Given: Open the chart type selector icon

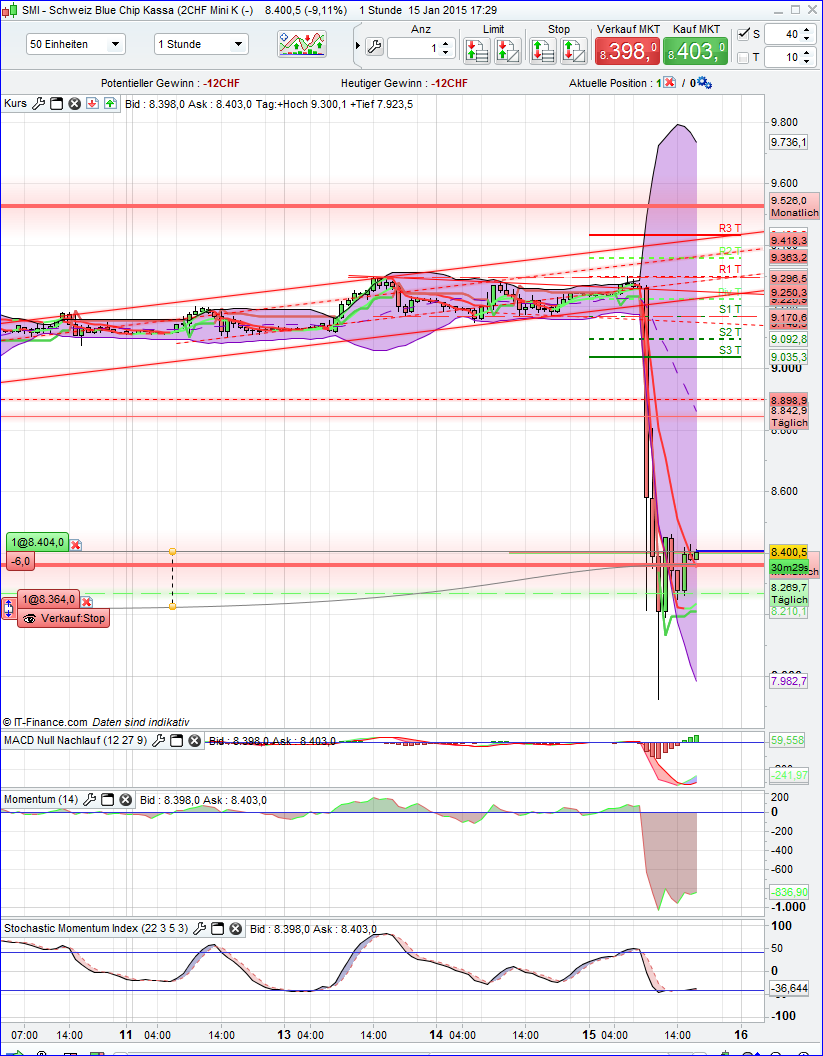Looking at the screenshot, I should point(303,45).
